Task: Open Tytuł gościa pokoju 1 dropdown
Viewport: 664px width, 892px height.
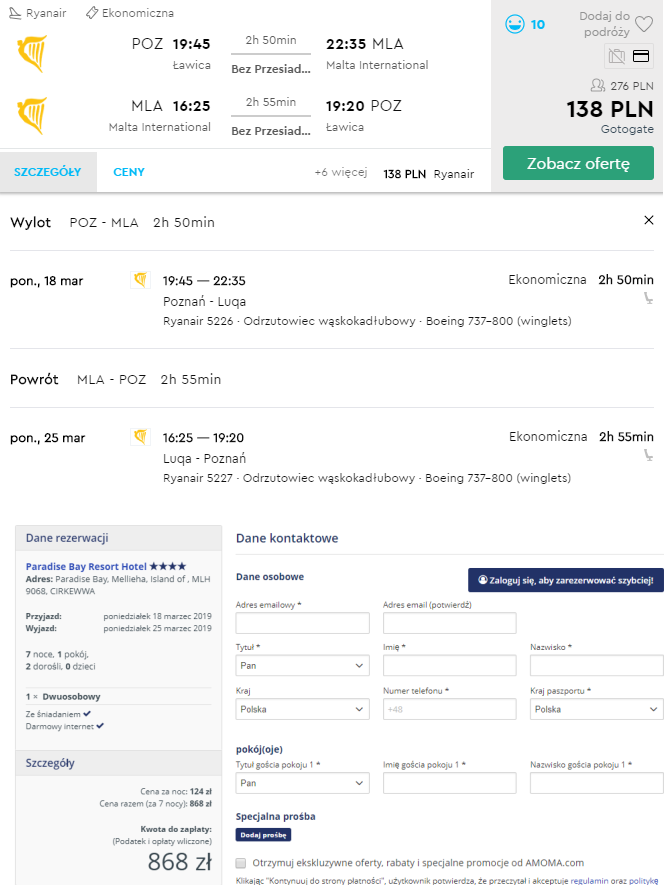Action: [x=303, y=783]
